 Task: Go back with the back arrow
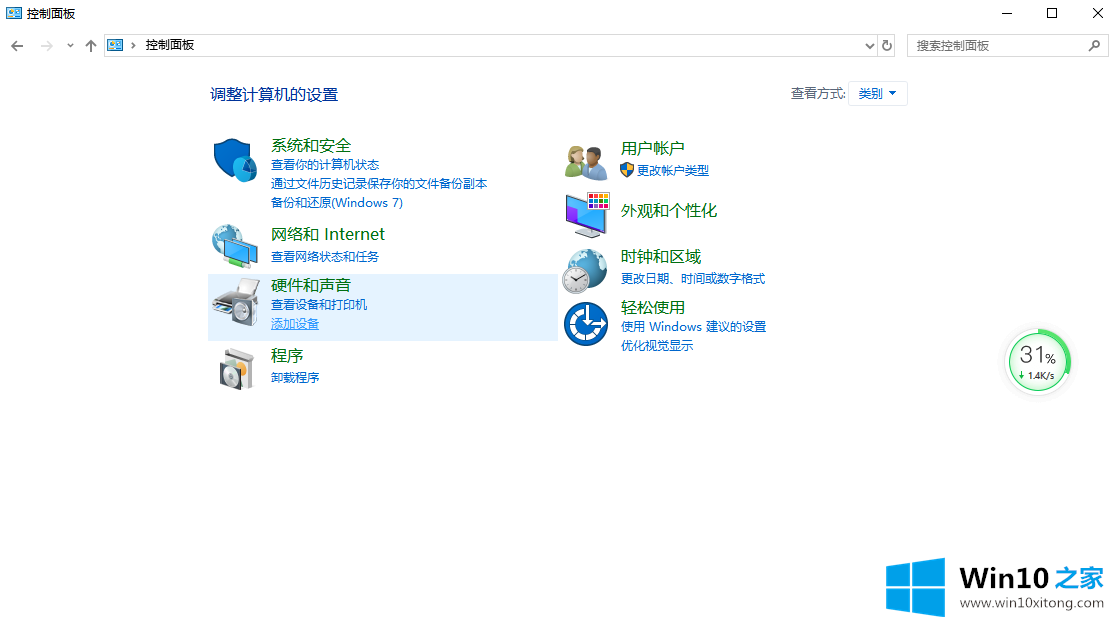17,46
